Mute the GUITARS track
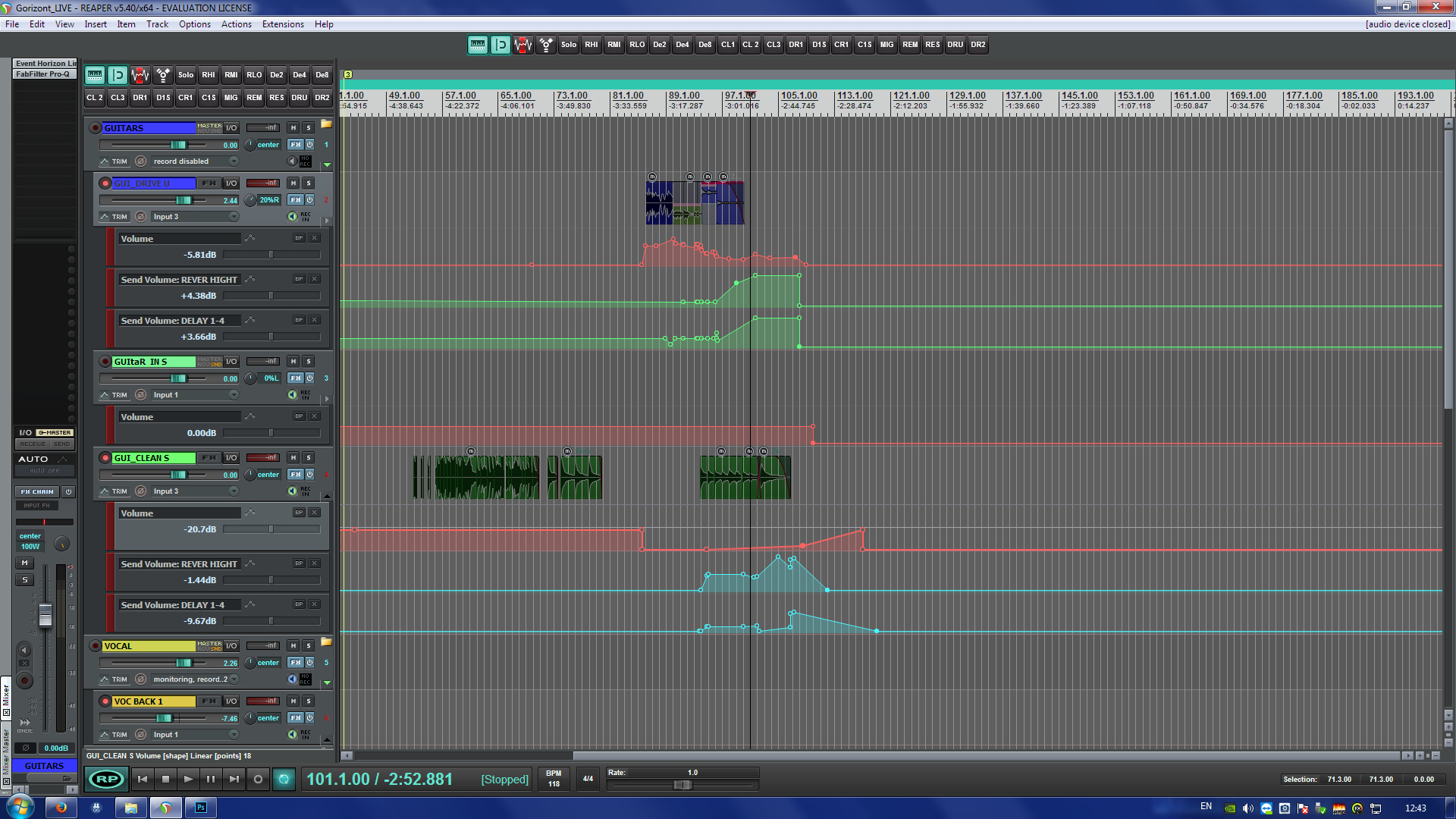Image resolution: width=1456 pixels, height=819 pixels. click(x=293, y=127)
